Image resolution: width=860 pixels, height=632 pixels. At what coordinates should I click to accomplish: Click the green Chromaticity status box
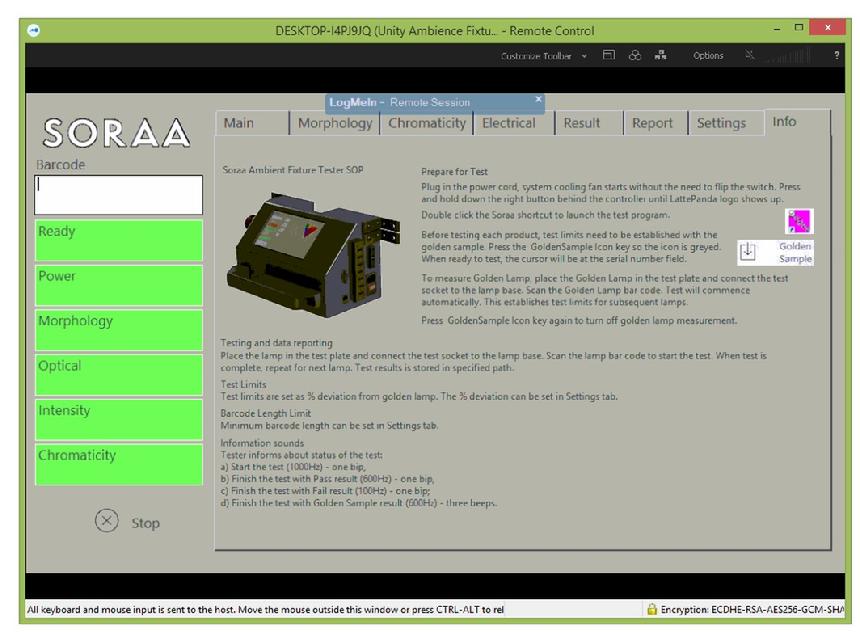tap(119, 465)
